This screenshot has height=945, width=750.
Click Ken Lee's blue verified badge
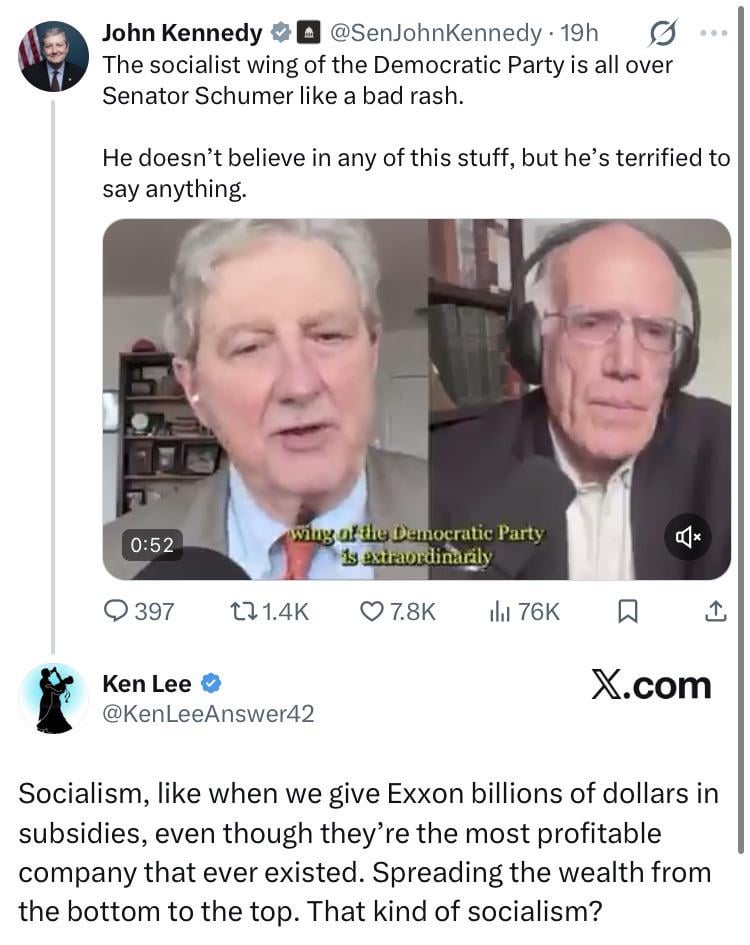coord(212,685)
